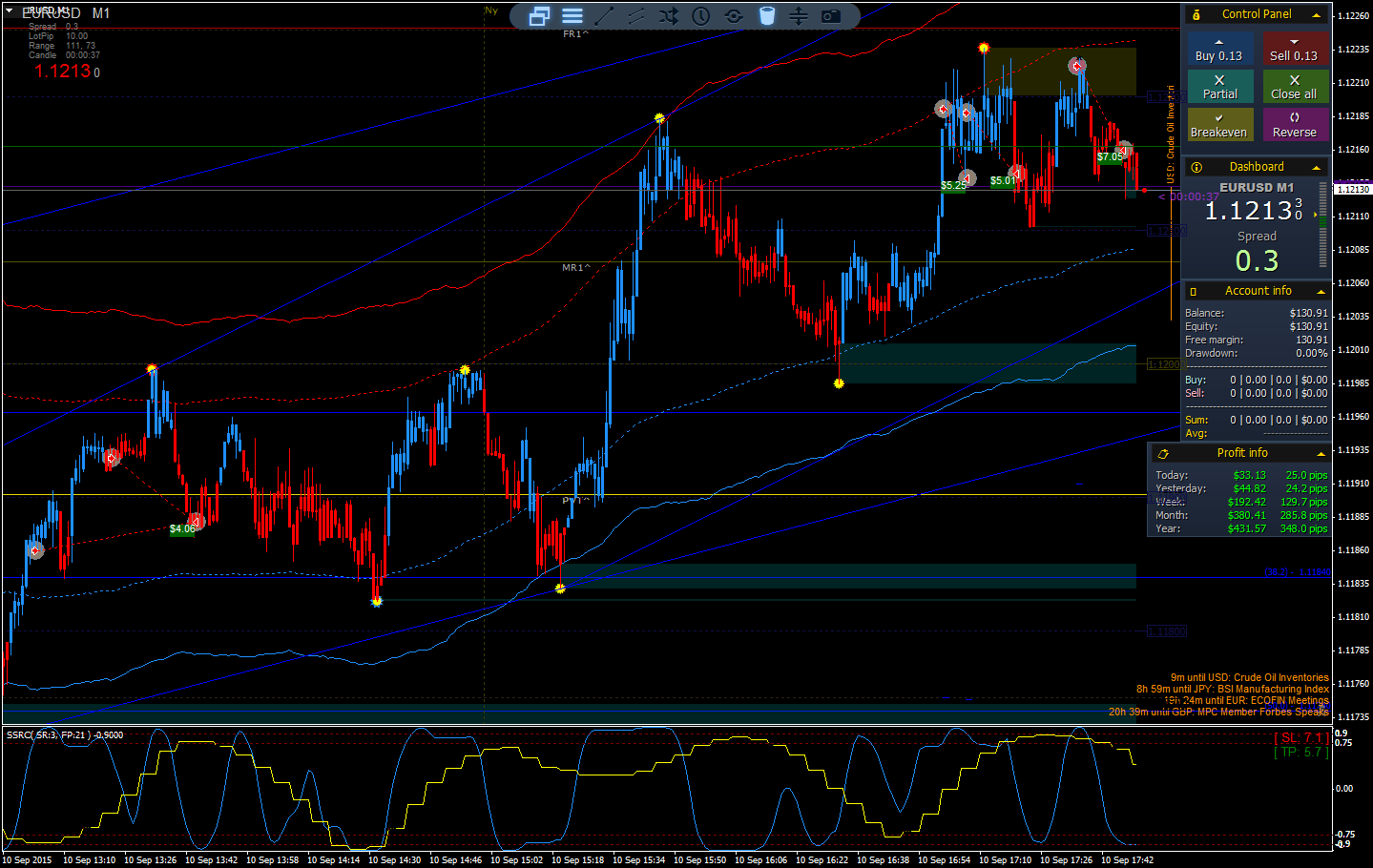The image size is (1373, 868).
Task: Click the shuffle arrows icon in the toolbar
Action: (x=669, y=16)
